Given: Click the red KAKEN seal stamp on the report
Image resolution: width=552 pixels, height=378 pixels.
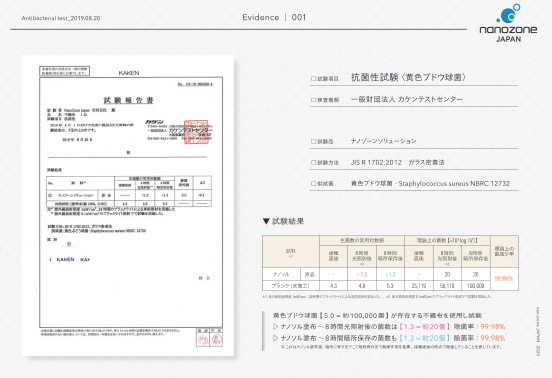Looking at the screenshot, I should [196, 132].
